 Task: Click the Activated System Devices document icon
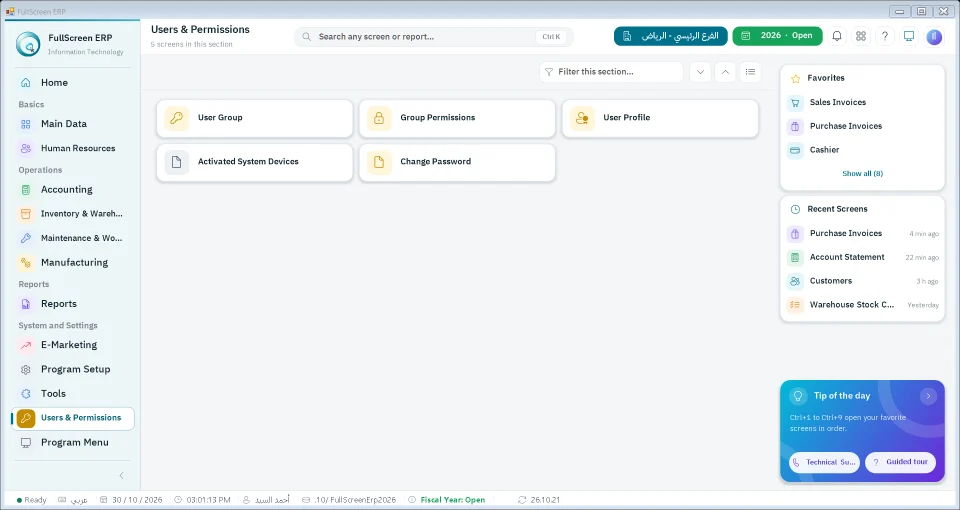(176, 162)
